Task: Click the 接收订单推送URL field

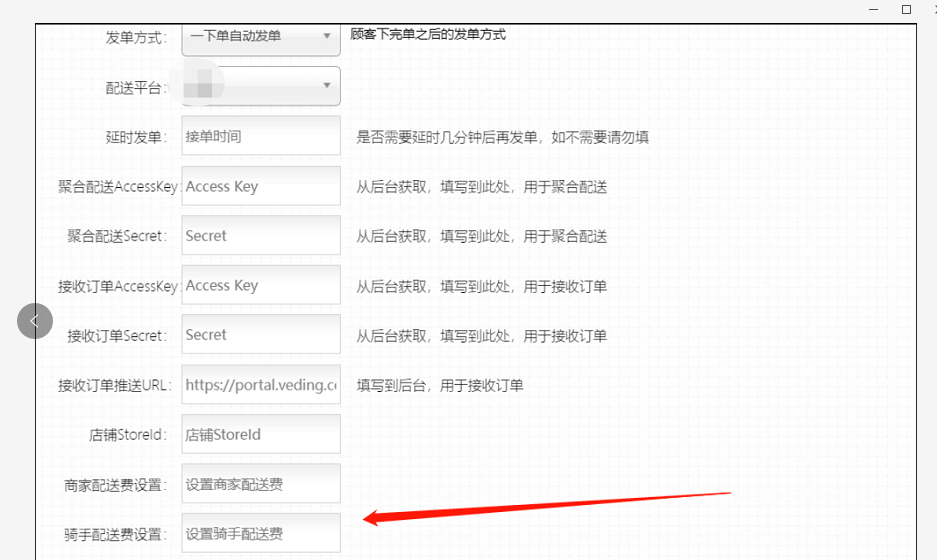Action: coord(260,385)
